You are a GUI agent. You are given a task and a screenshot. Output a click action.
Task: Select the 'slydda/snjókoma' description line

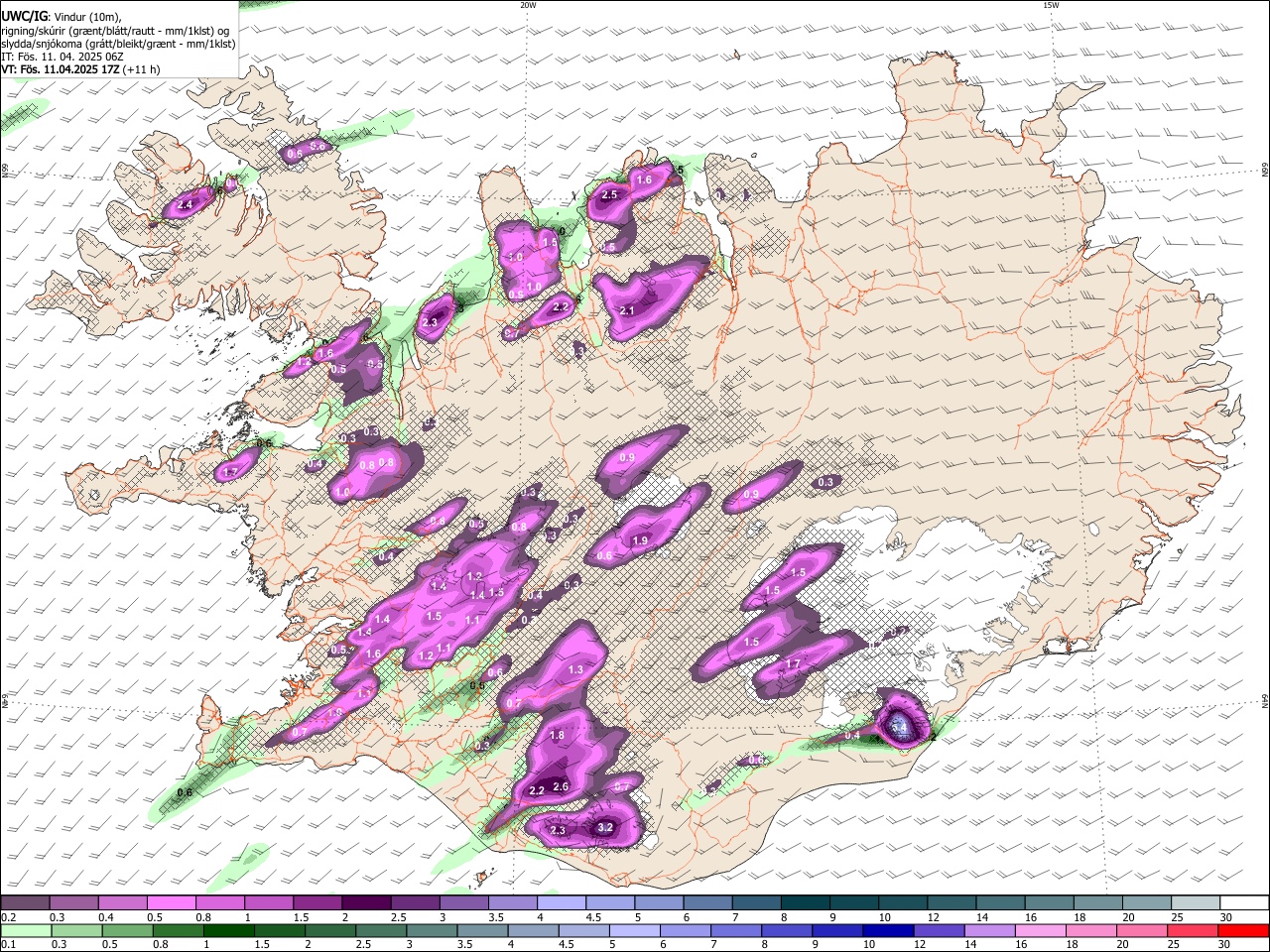click(118, 44)
